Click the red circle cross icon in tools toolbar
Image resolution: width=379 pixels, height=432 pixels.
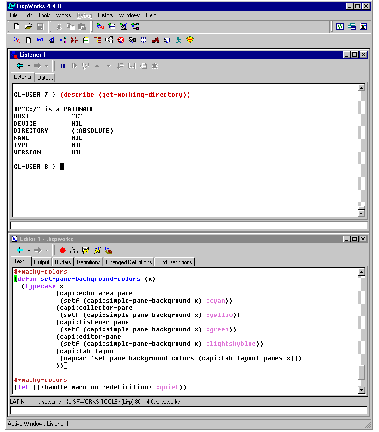(121, 40)
